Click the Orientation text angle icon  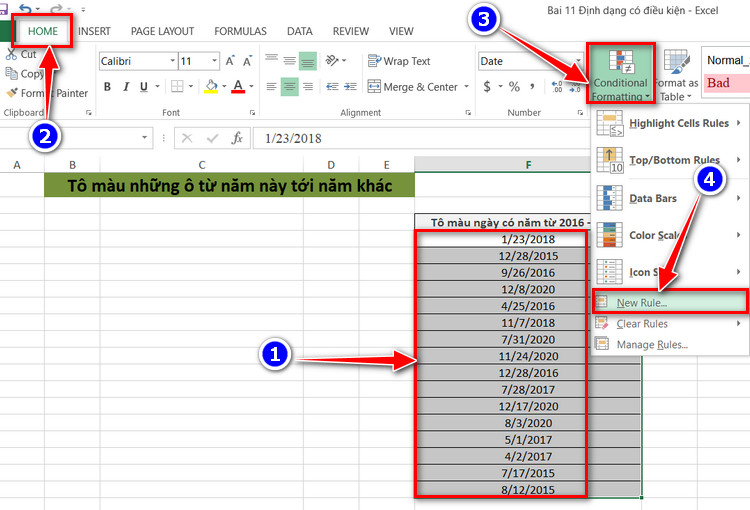332,61
